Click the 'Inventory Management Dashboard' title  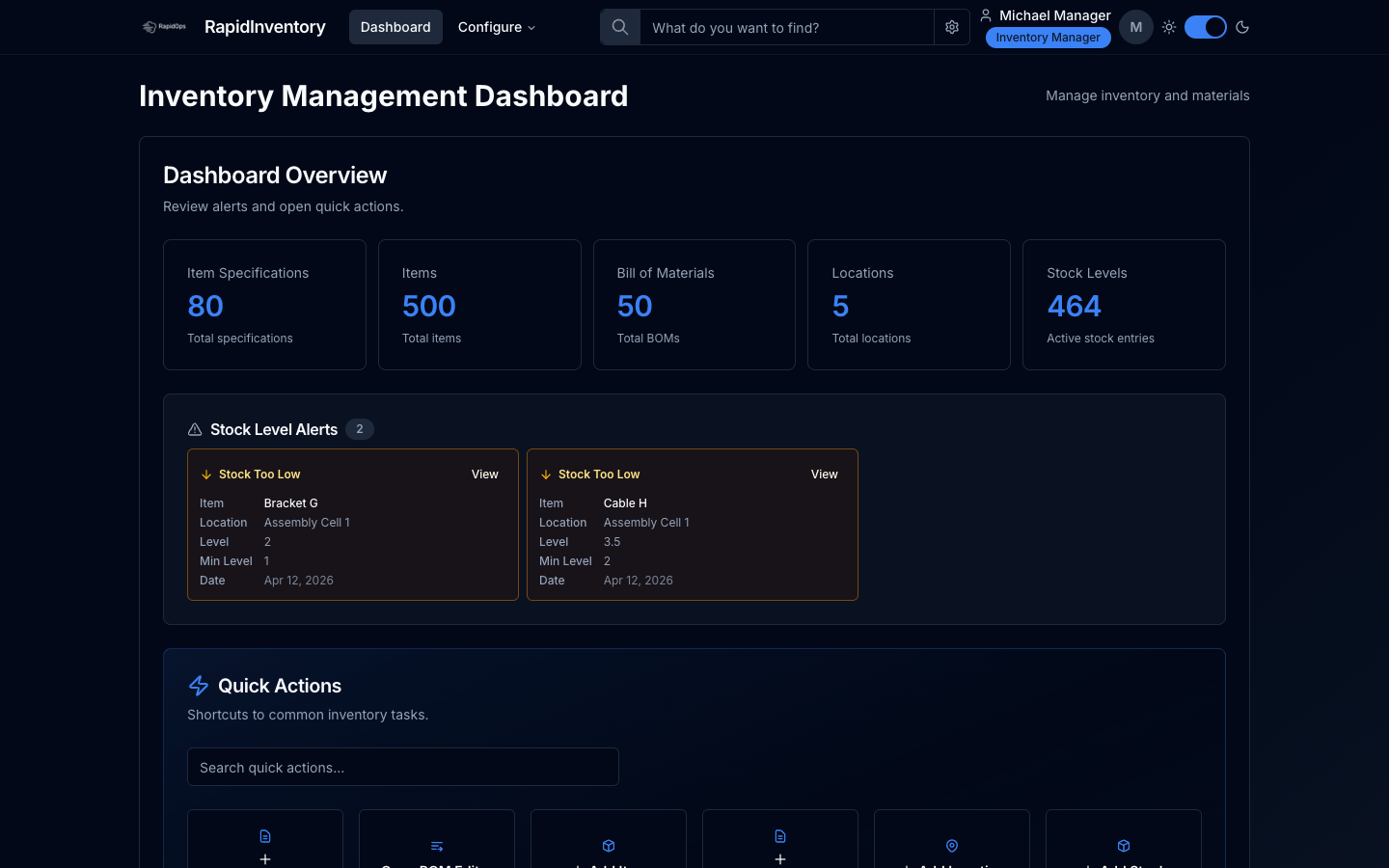click(384, 95)
